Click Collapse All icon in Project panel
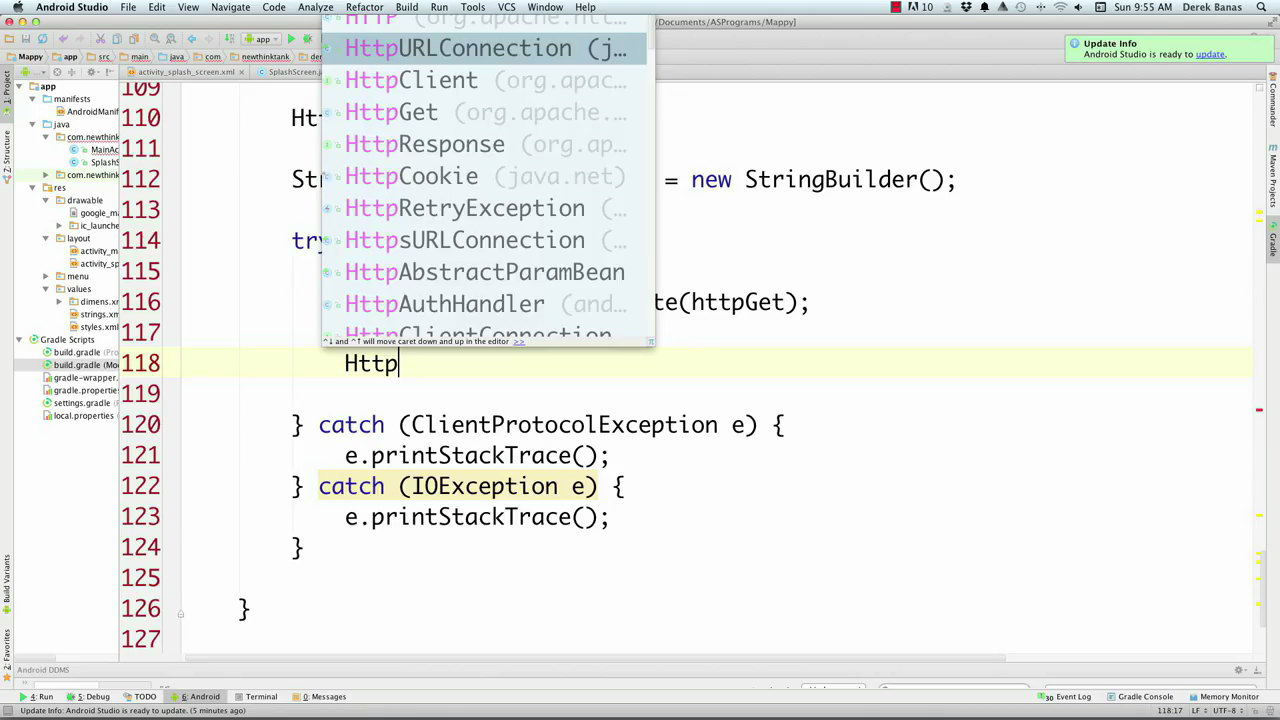The image size is (1280, 720). pos(72,72)
